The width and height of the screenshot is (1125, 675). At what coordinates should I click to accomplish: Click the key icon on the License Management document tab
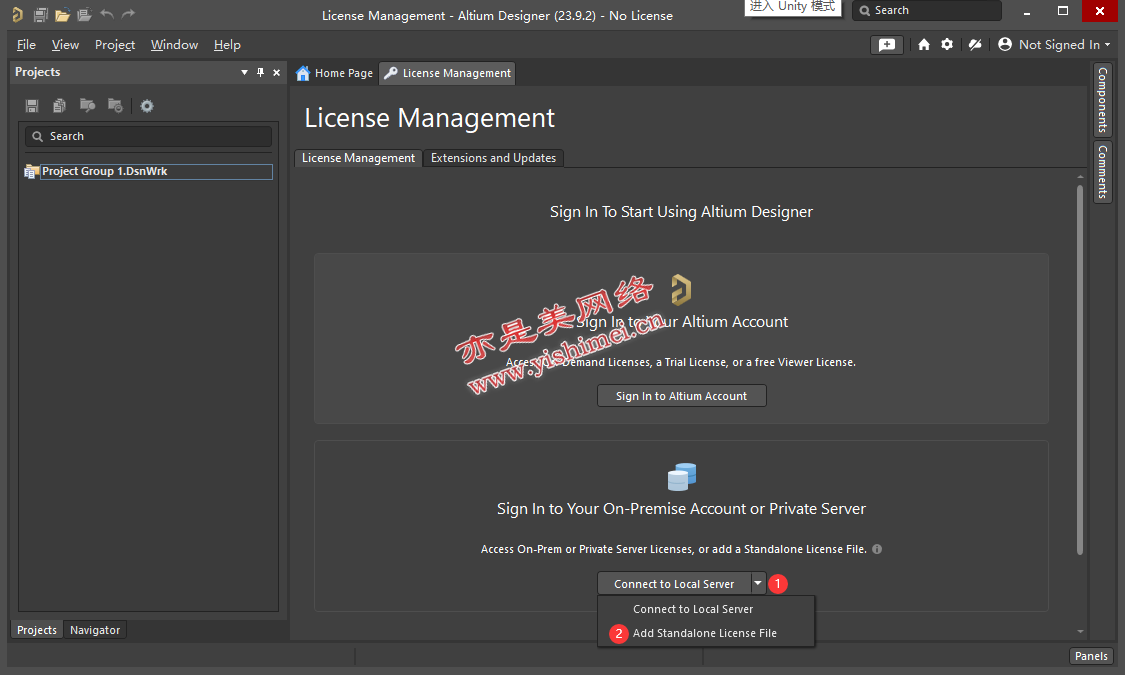pos(391,73)
